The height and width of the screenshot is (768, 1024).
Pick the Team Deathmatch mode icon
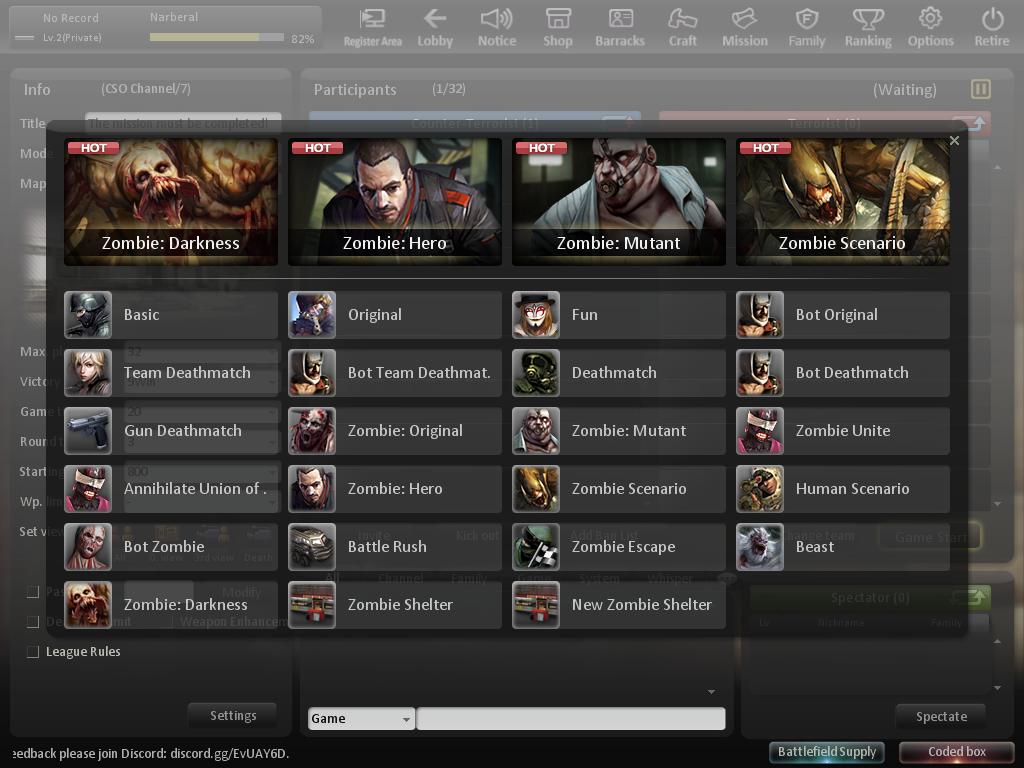pos(88,373)
